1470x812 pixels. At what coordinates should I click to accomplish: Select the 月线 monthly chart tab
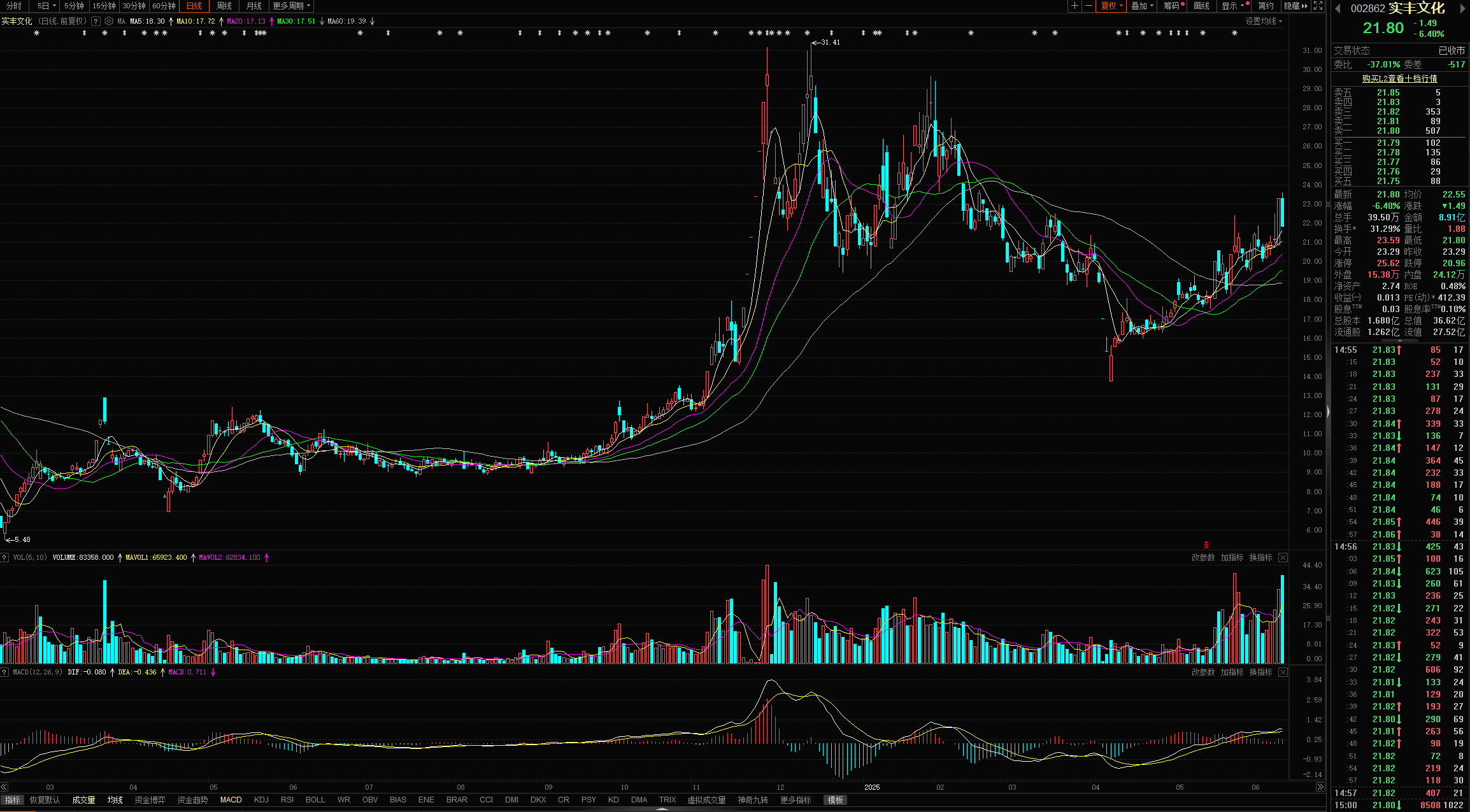pos(254,6)
